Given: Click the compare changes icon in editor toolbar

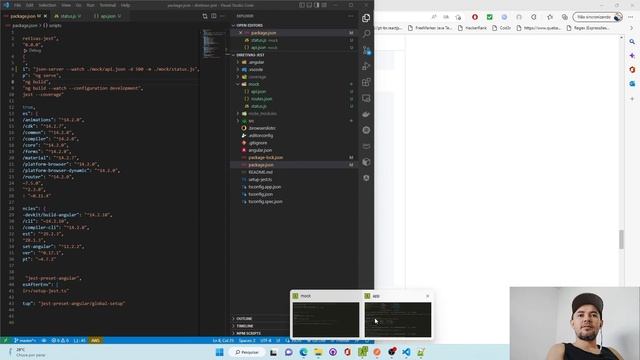Looking at the screenshot, I should [205, 16].
